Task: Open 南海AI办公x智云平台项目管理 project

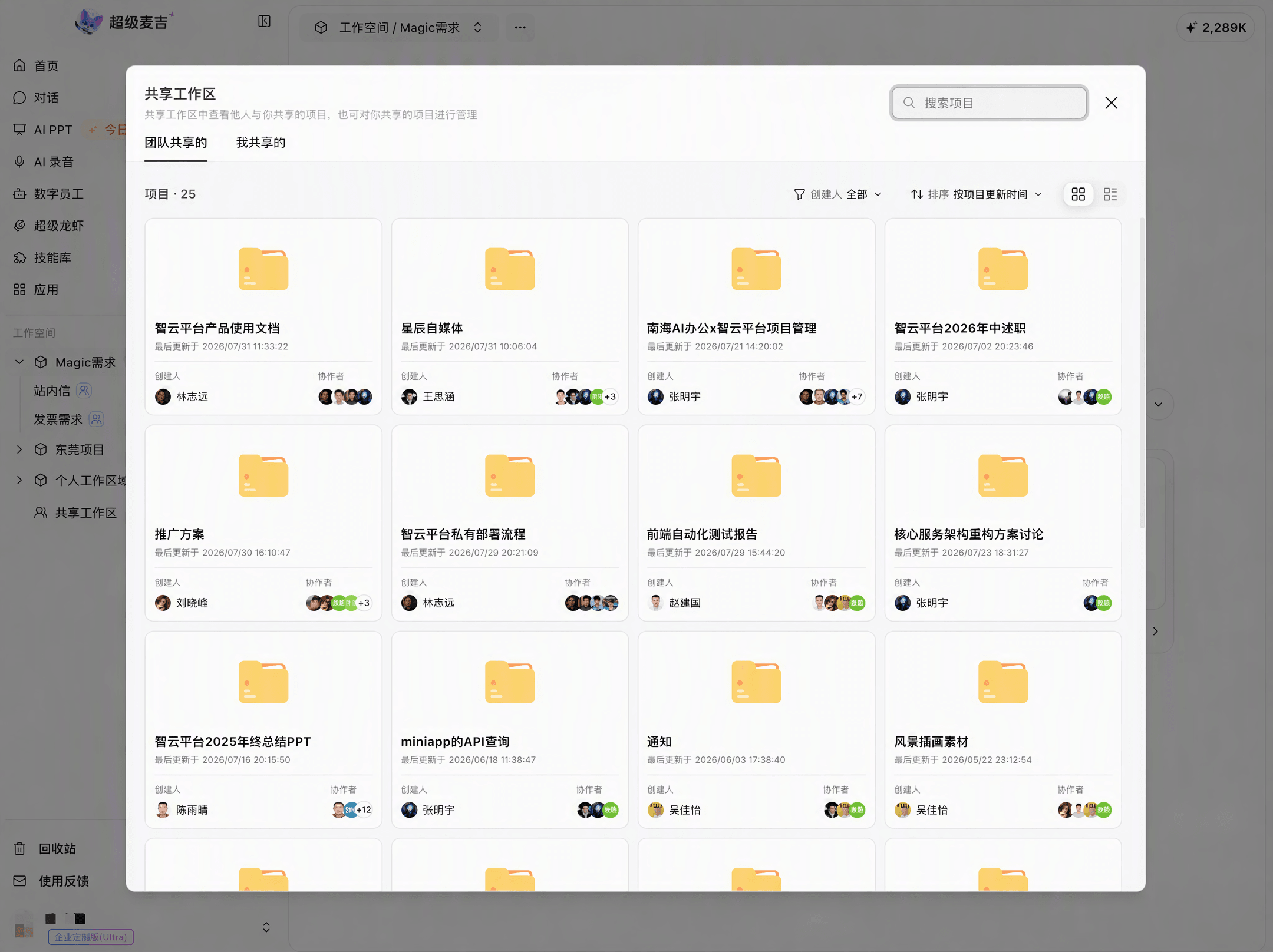Action: click(756, 316)
